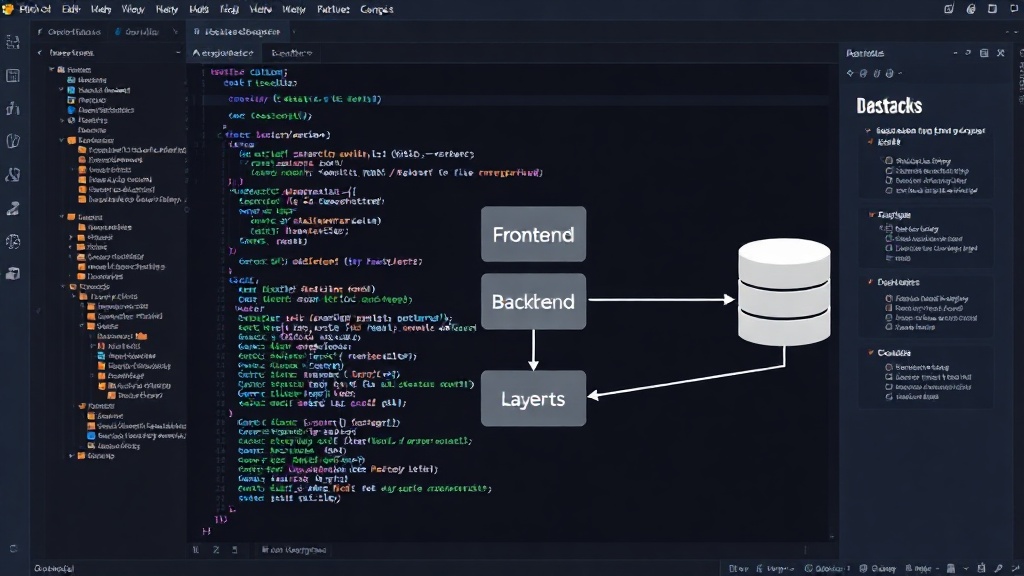Switch to the first tab above the file tree
Screen dimensions: 1024x576
tap(69, 31)
